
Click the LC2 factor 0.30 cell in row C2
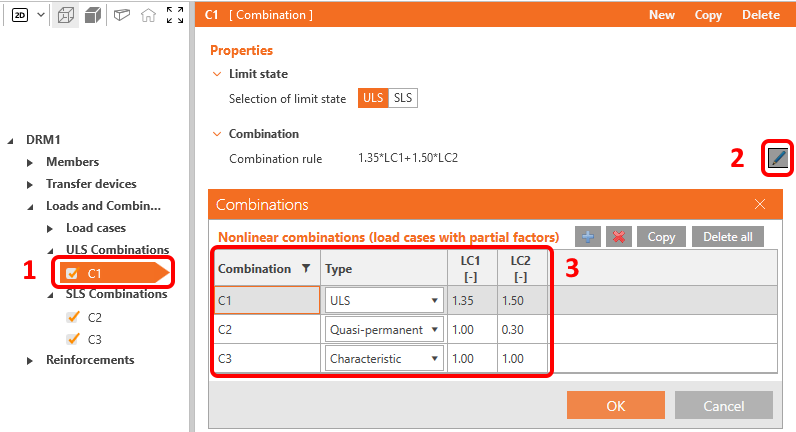(x=523, y=329)
